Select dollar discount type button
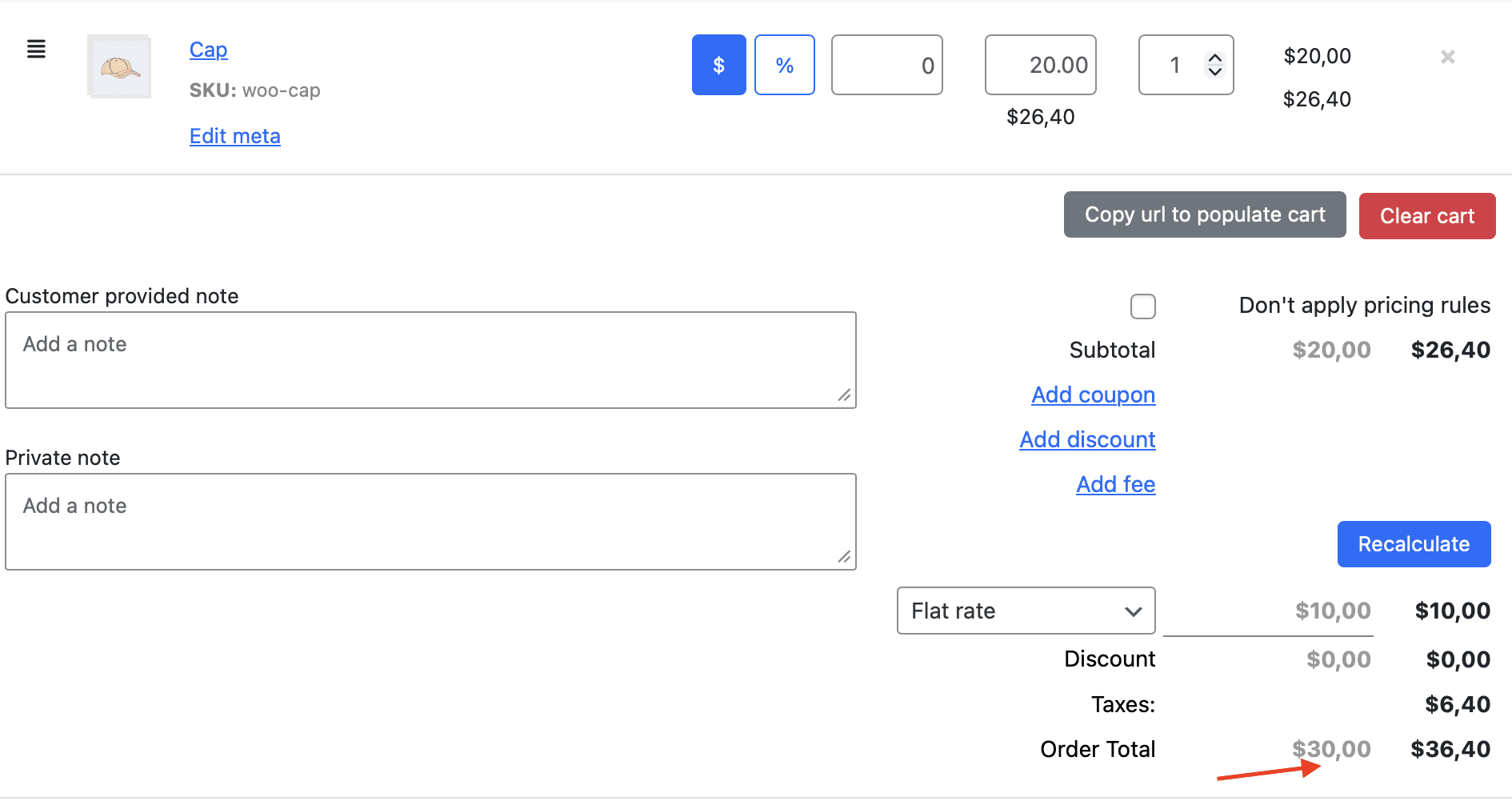The width and height of the screenshot is (1512, 805). (718, 65)
